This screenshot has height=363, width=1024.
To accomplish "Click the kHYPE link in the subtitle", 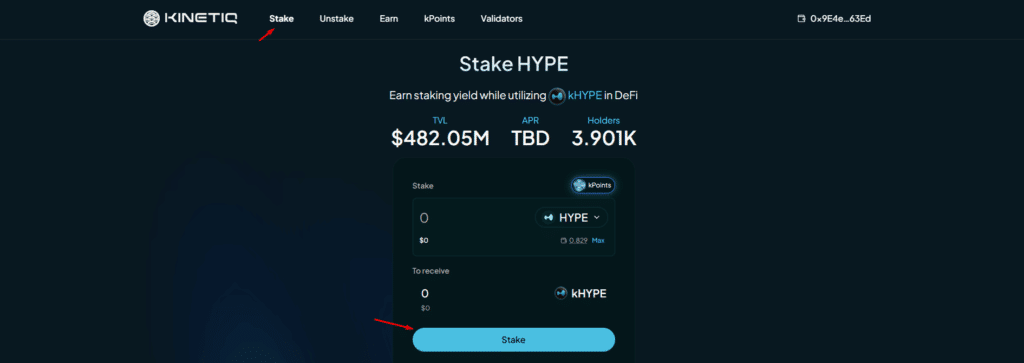I will point(585,96).
